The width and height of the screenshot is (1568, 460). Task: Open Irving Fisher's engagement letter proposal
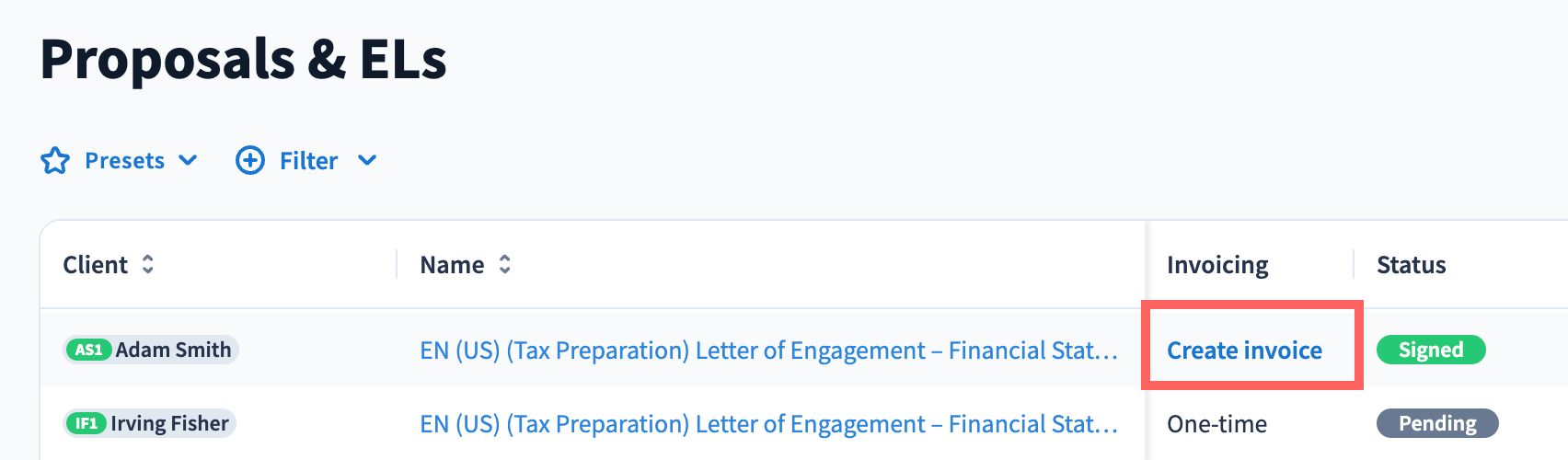pyautogui.click(x=768, y=424)
